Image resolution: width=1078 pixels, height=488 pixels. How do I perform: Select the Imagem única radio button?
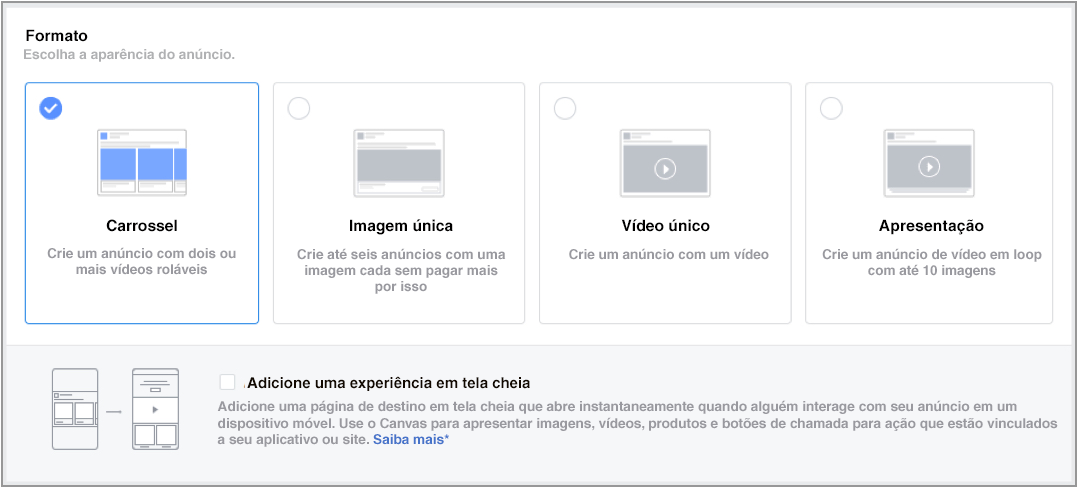[x=298, y=108]
